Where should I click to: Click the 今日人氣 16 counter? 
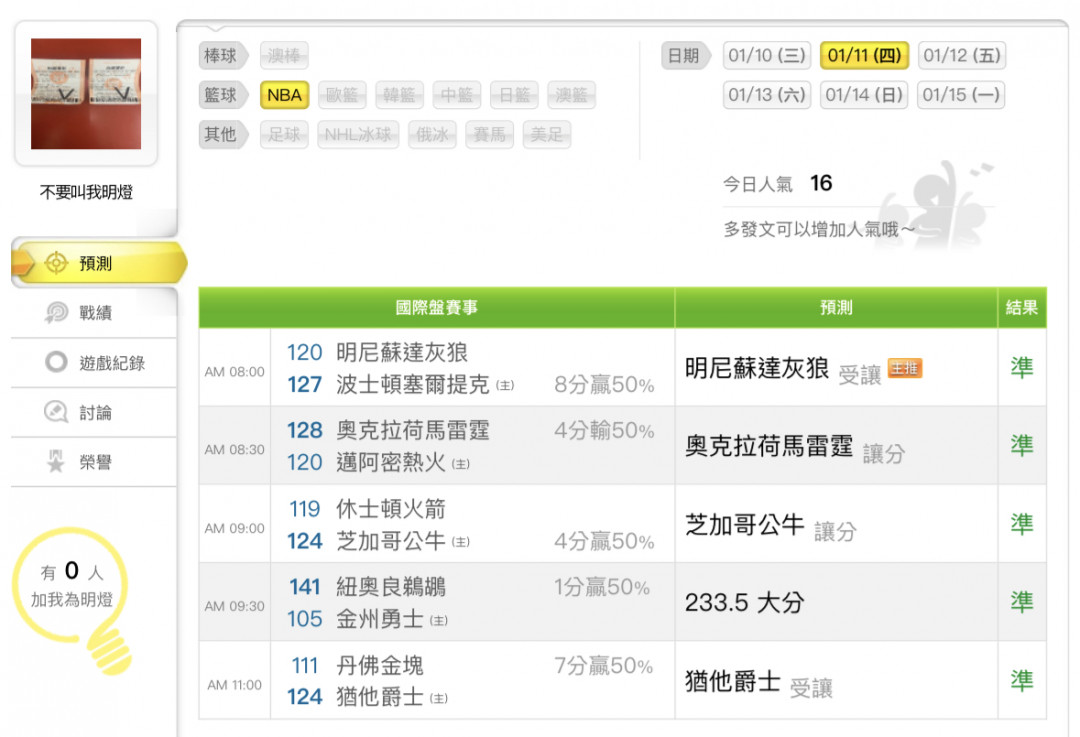[x=778, y=183]
